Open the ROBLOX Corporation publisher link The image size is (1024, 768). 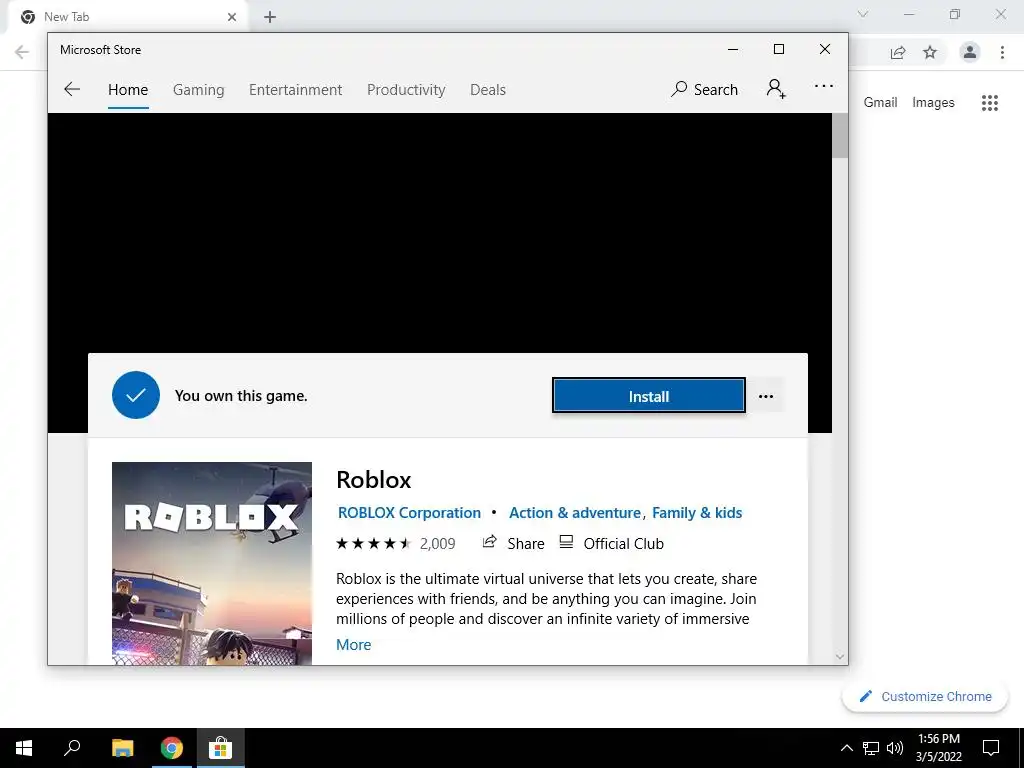pos(409,513)
